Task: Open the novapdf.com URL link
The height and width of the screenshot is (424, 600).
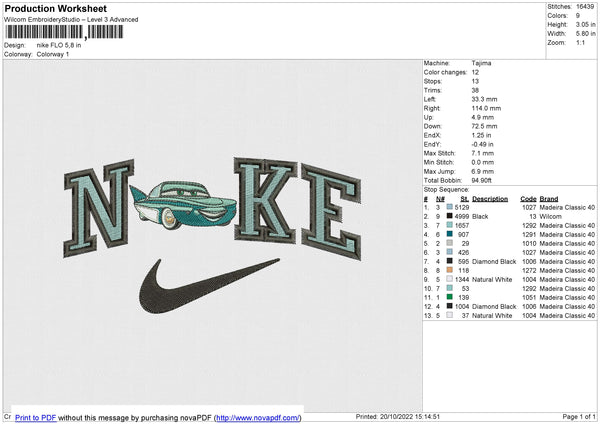Action: 258,417
